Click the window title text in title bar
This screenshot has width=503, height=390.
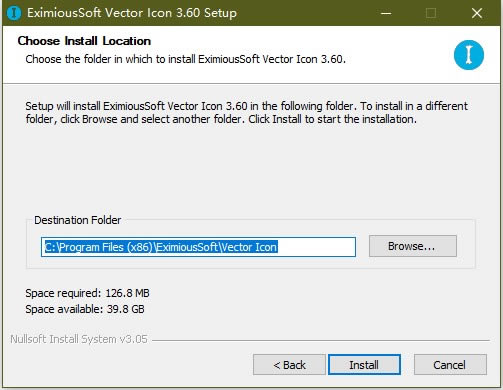[x=132, y=13]
